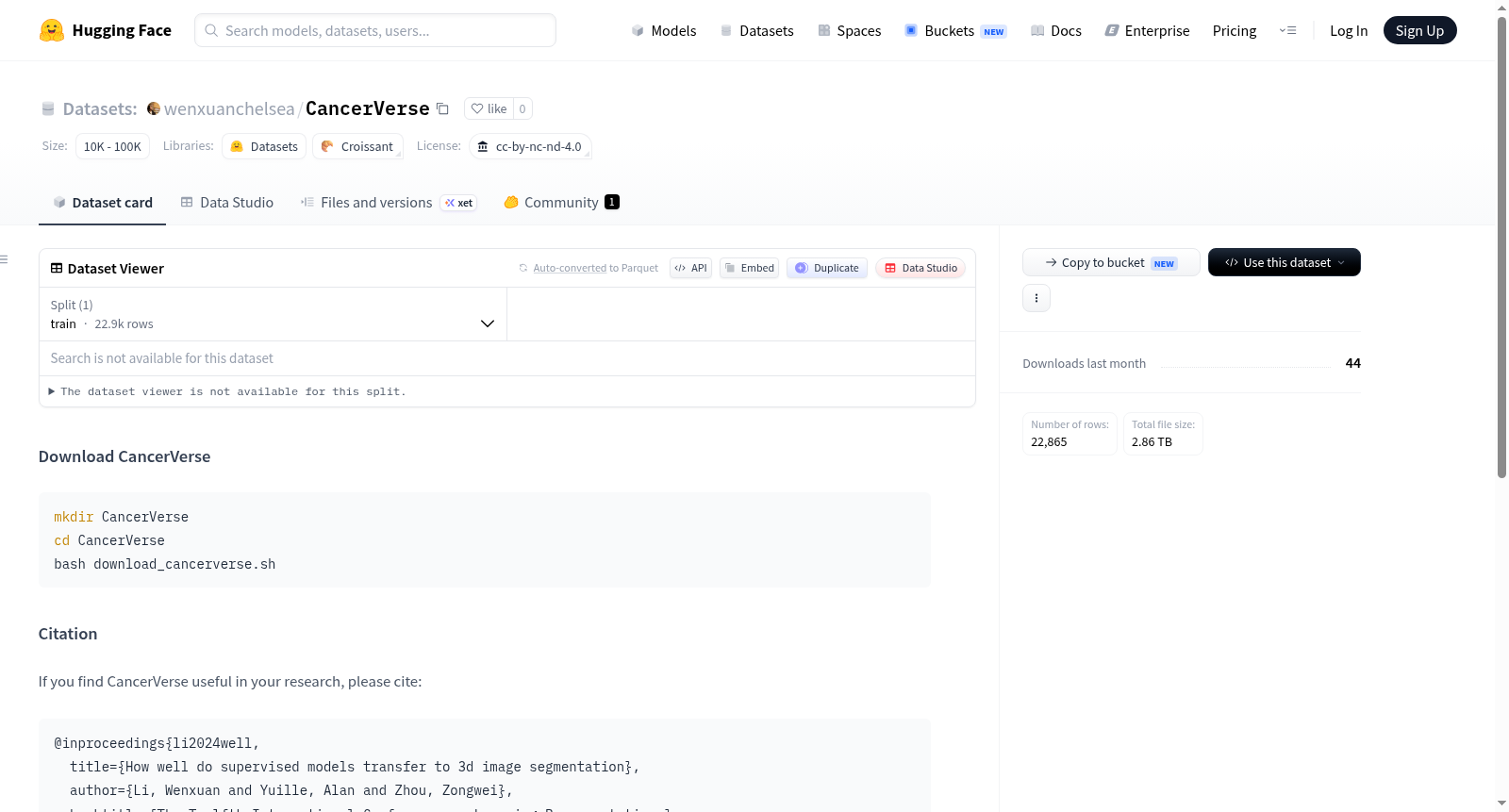The image size is (1509, 812).
Task: Click the 'bash download_cancerverse.sh' code line
Action: coord(165,564)
